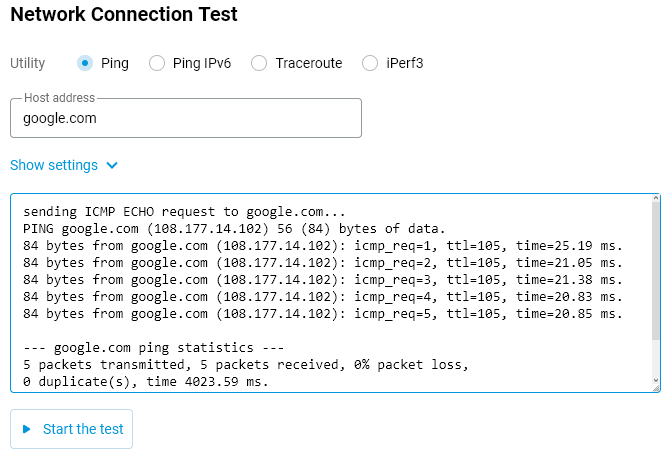The width and height of the screenshot is (671, 457).
Task: Select the Ping radio button
Action: (x=85, y=63)
